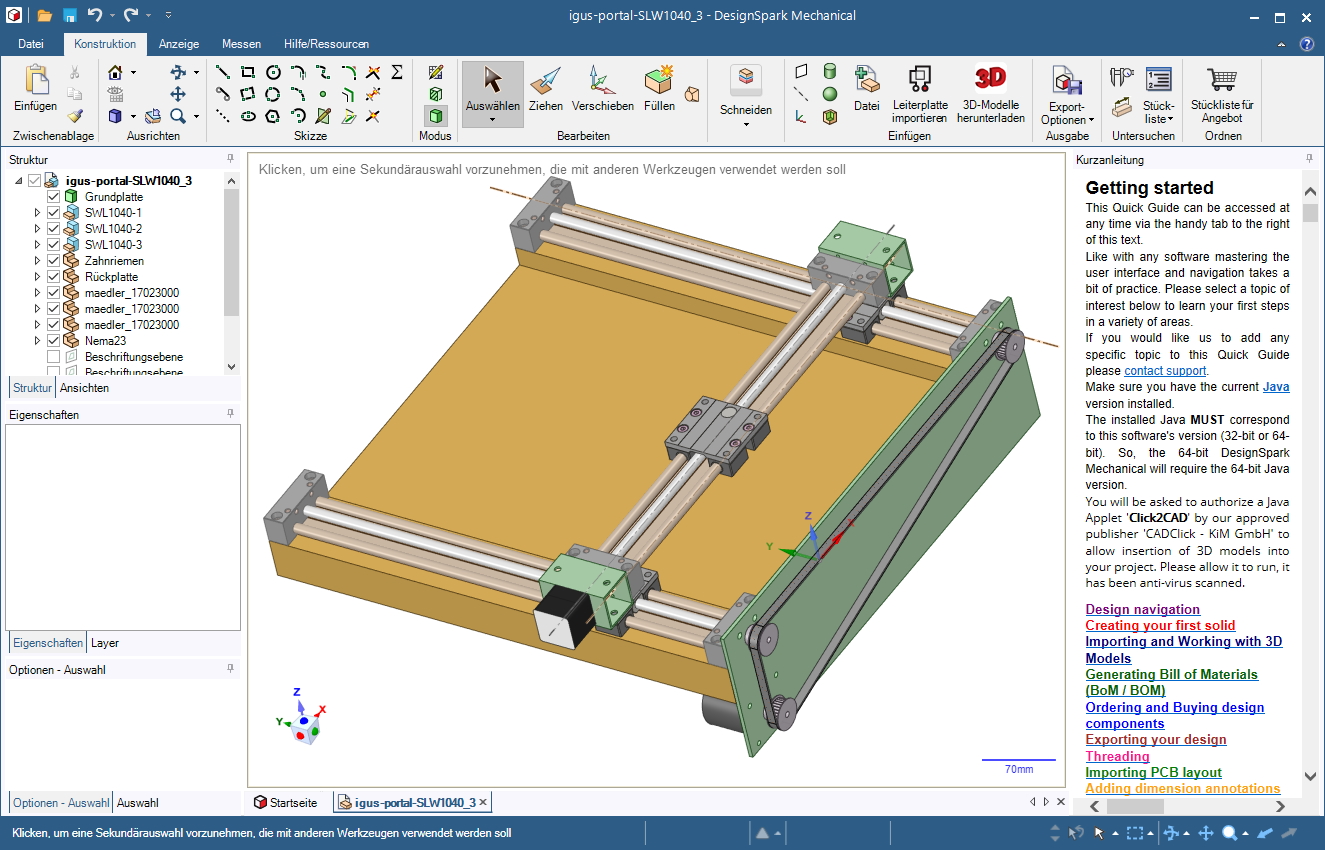Screen dimensions: 1325x850
Task: Click the contact support link
Action: click(1166, 371)
